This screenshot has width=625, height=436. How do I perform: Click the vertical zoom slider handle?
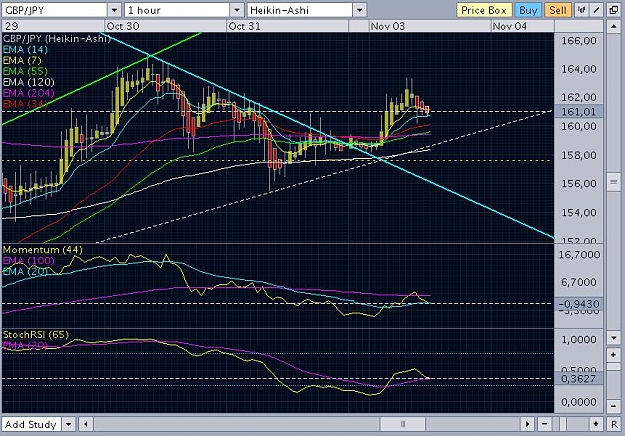coord(613,366)
